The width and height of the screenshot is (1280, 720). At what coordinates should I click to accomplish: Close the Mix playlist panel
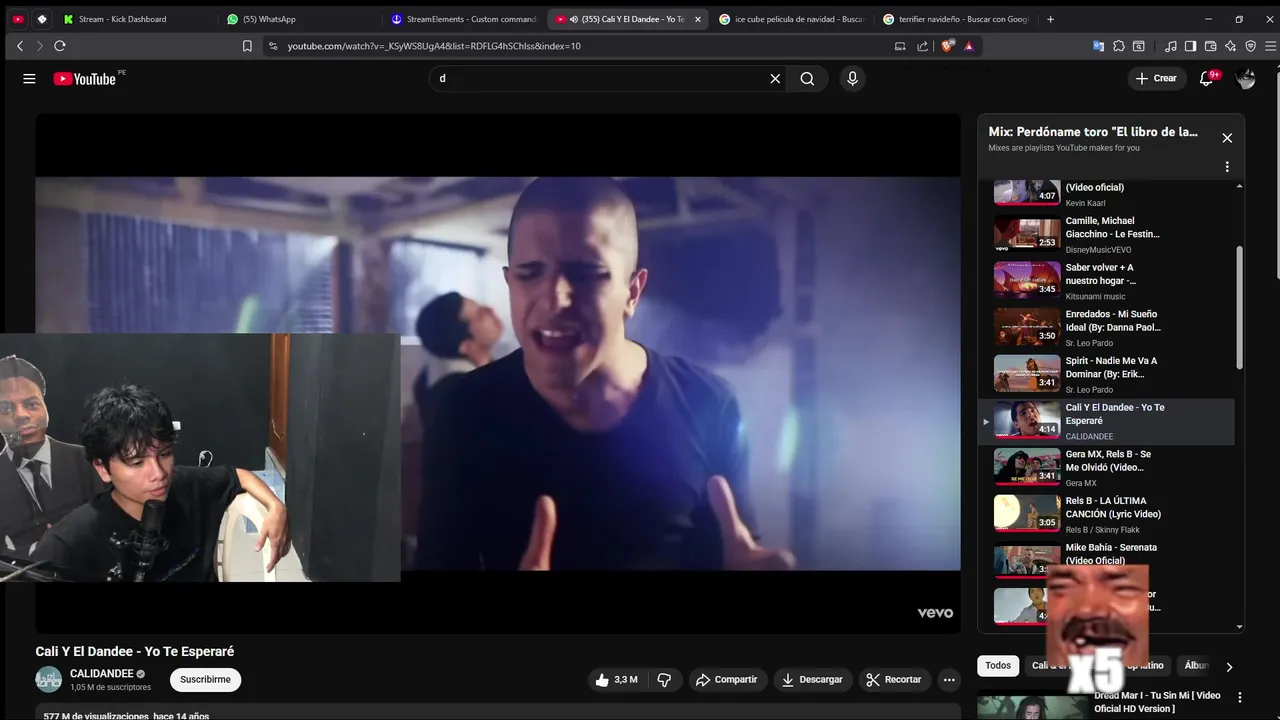coord(1227,138)
